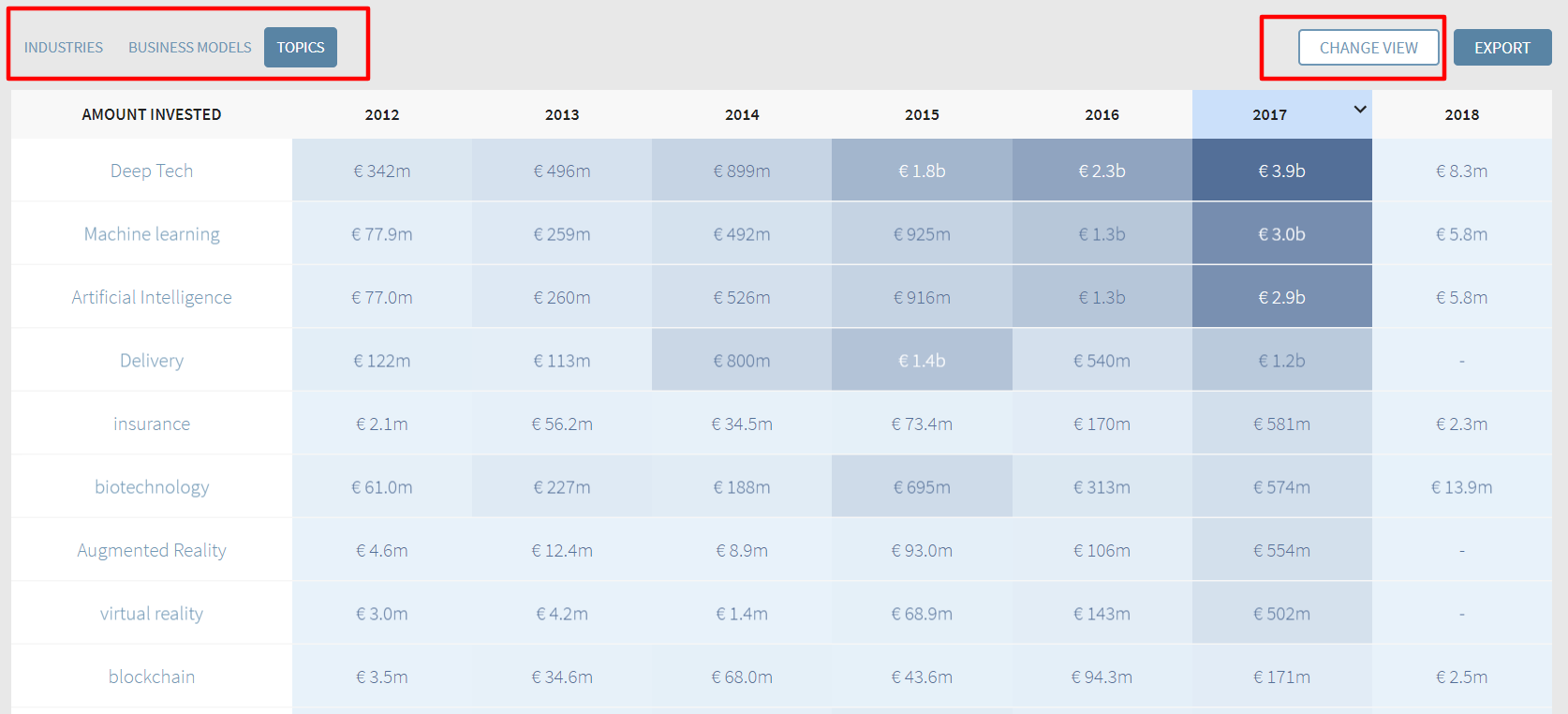The height and width of the screenshot is (714, 1568).
Task: Click the Deep Tech 2017 €3.9b cell
Action: click(1281, 171)
